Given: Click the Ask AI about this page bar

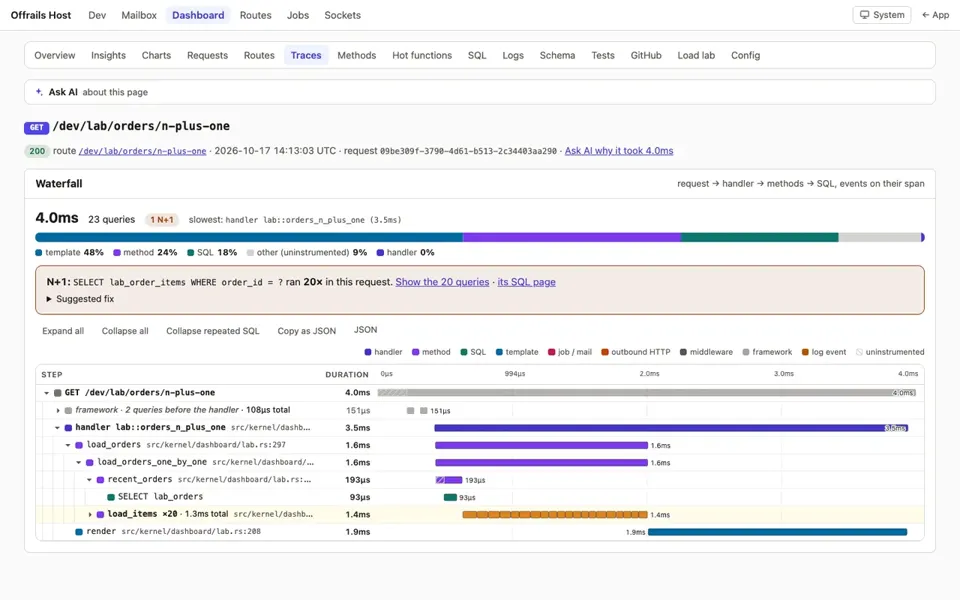Looking at the screenshot, I should coord(480,92).
